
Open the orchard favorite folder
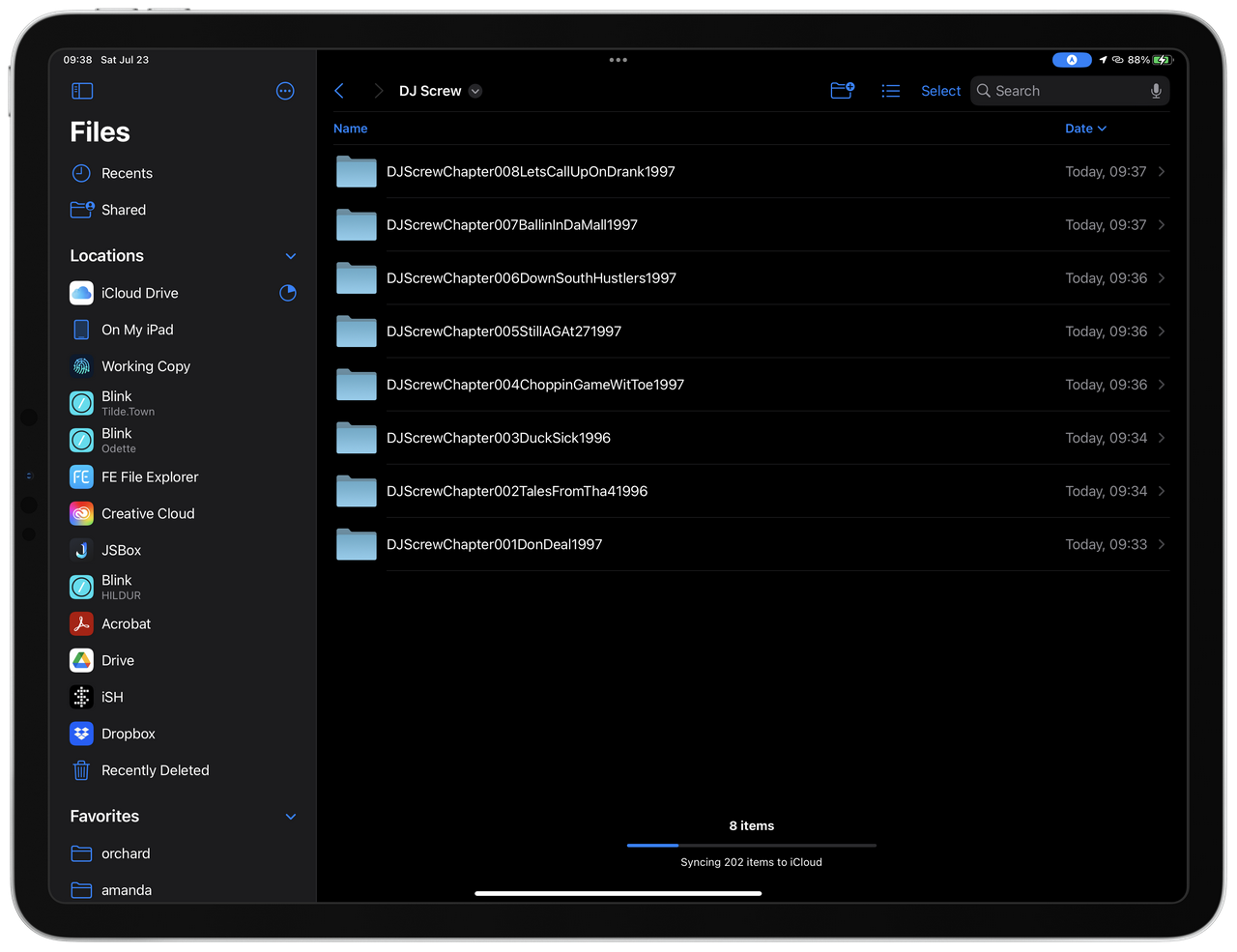(184, 853)
